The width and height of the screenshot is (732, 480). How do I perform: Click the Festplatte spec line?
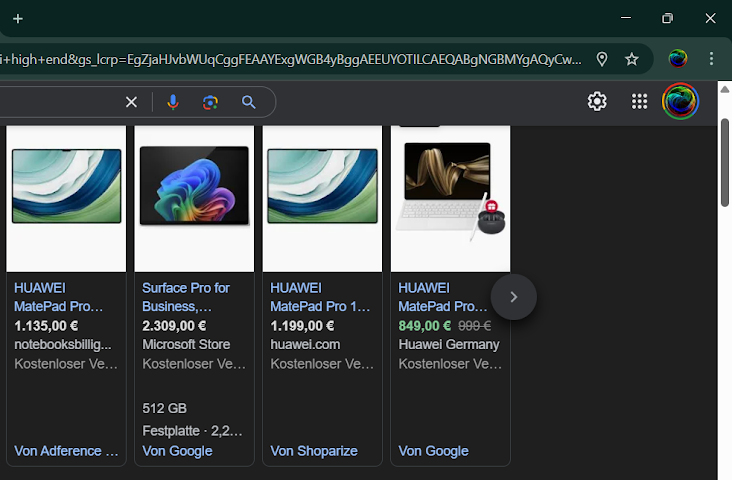192,431
